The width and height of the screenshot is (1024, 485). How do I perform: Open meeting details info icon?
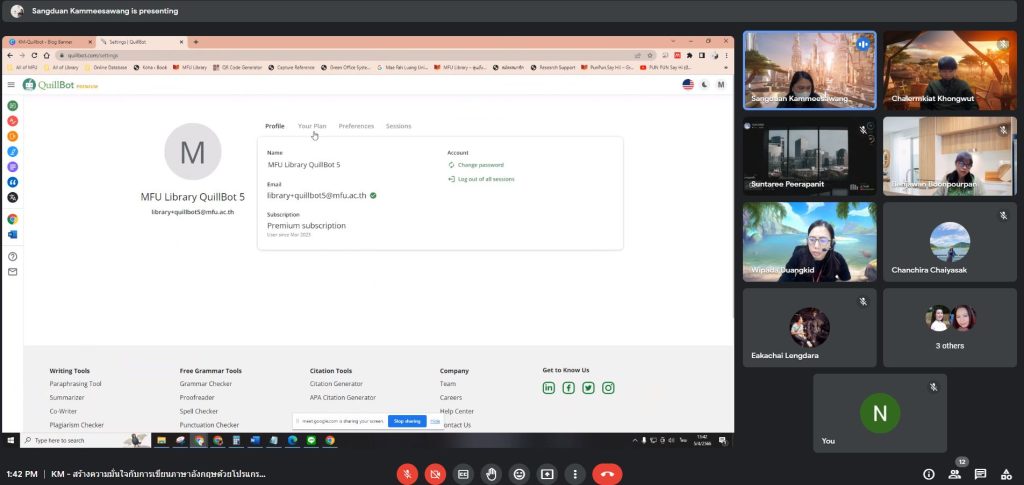[929, 474]
